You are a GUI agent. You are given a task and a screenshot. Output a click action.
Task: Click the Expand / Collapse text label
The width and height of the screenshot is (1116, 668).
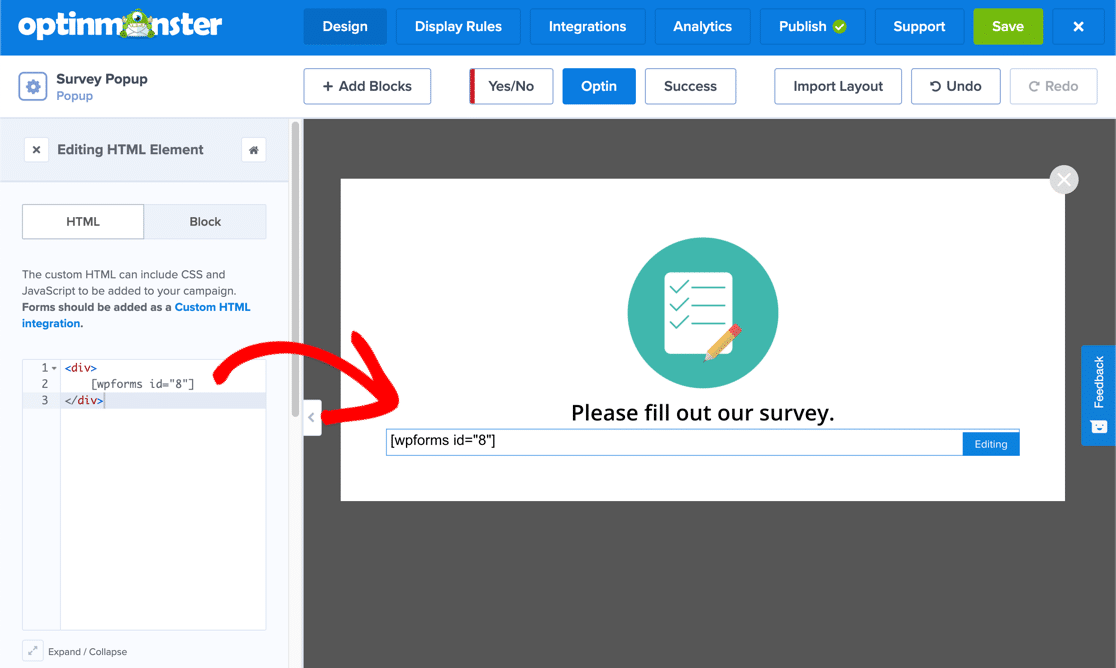point(88,652)
